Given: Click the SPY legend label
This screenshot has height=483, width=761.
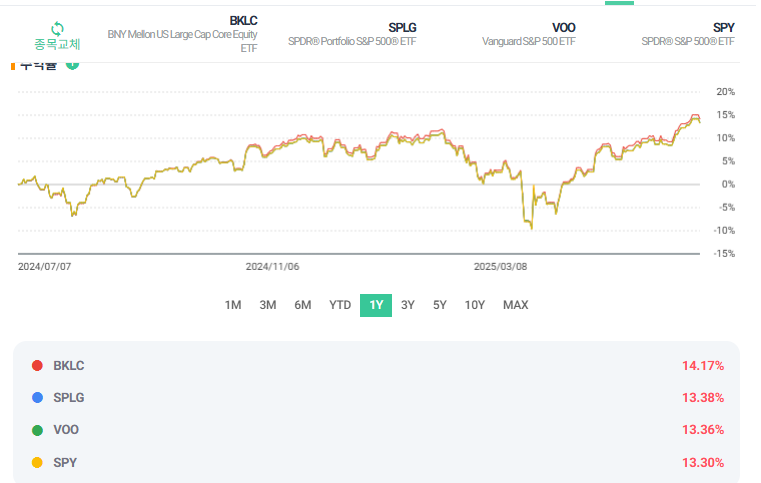Looking at the screenshot, I should [x=65, y=463].
